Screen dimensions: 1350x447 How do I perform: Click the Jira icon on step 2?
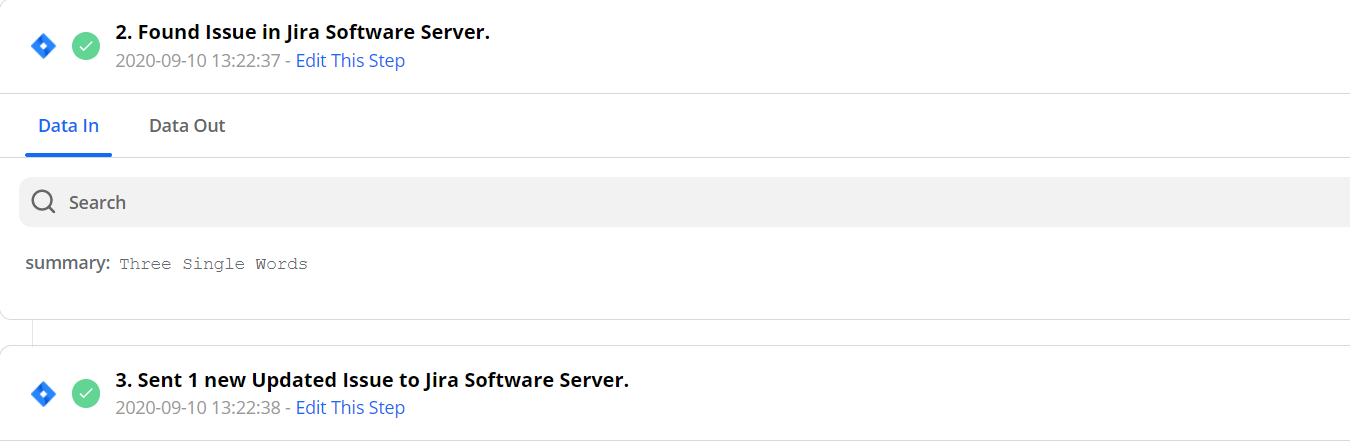coord(43,46)
